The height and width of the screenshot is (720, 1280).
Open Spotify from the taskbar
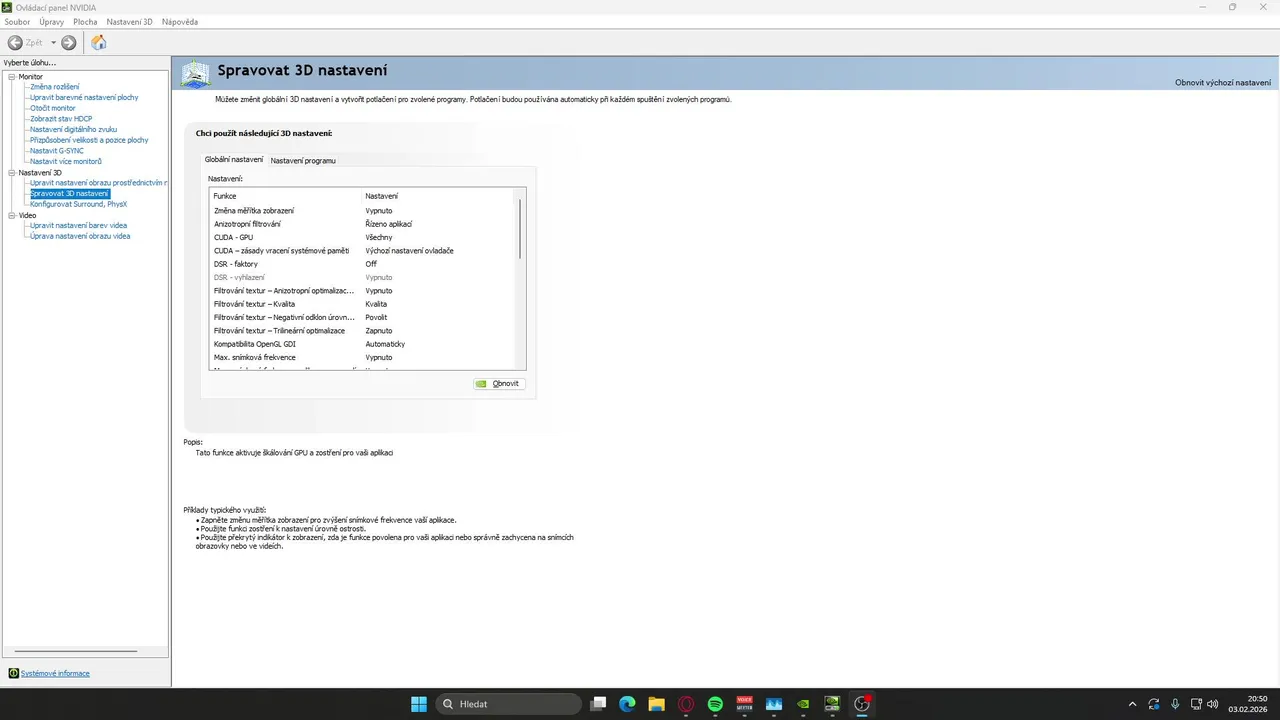715,704
